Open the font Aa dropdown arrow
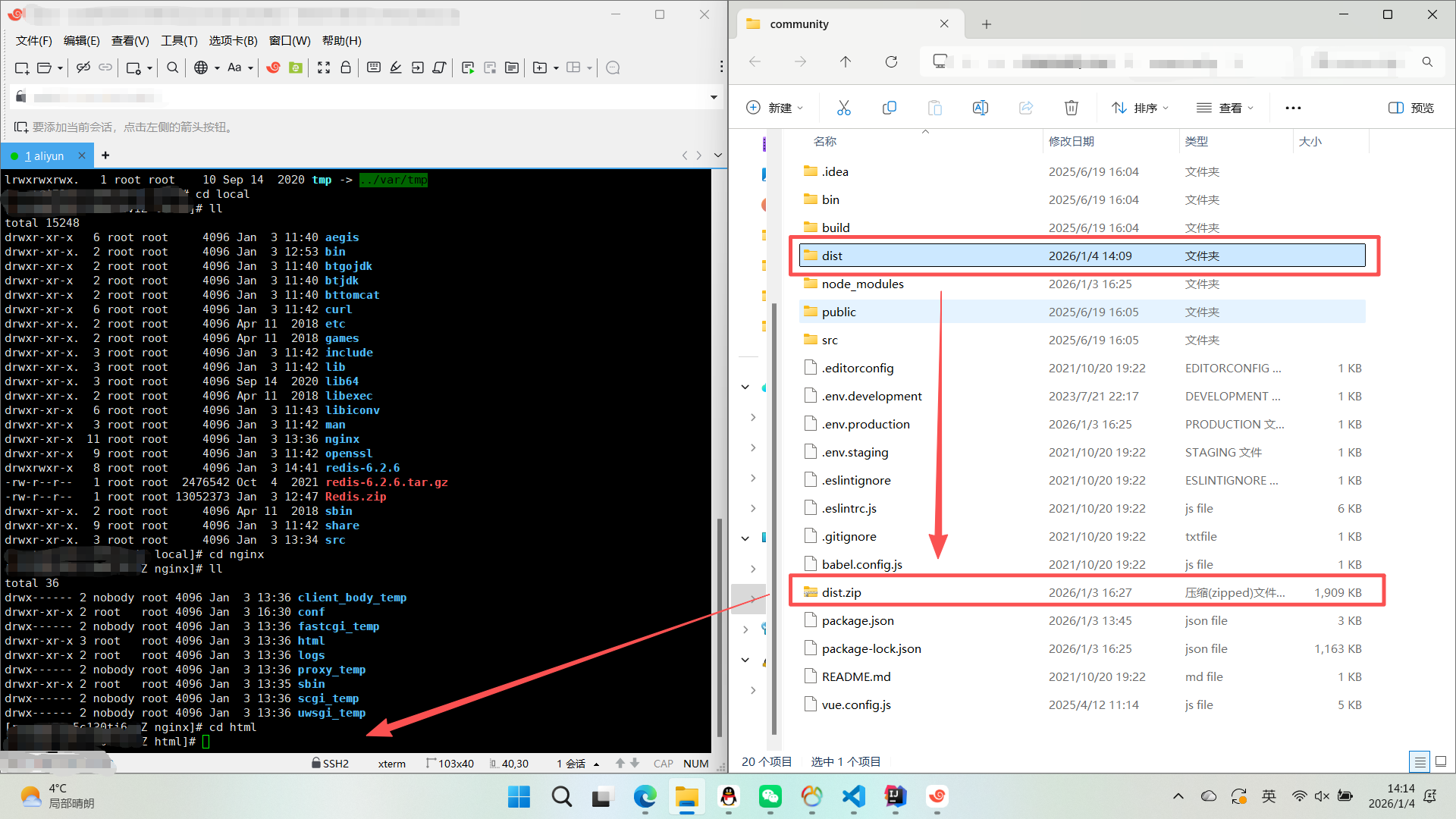 (250, 68)
